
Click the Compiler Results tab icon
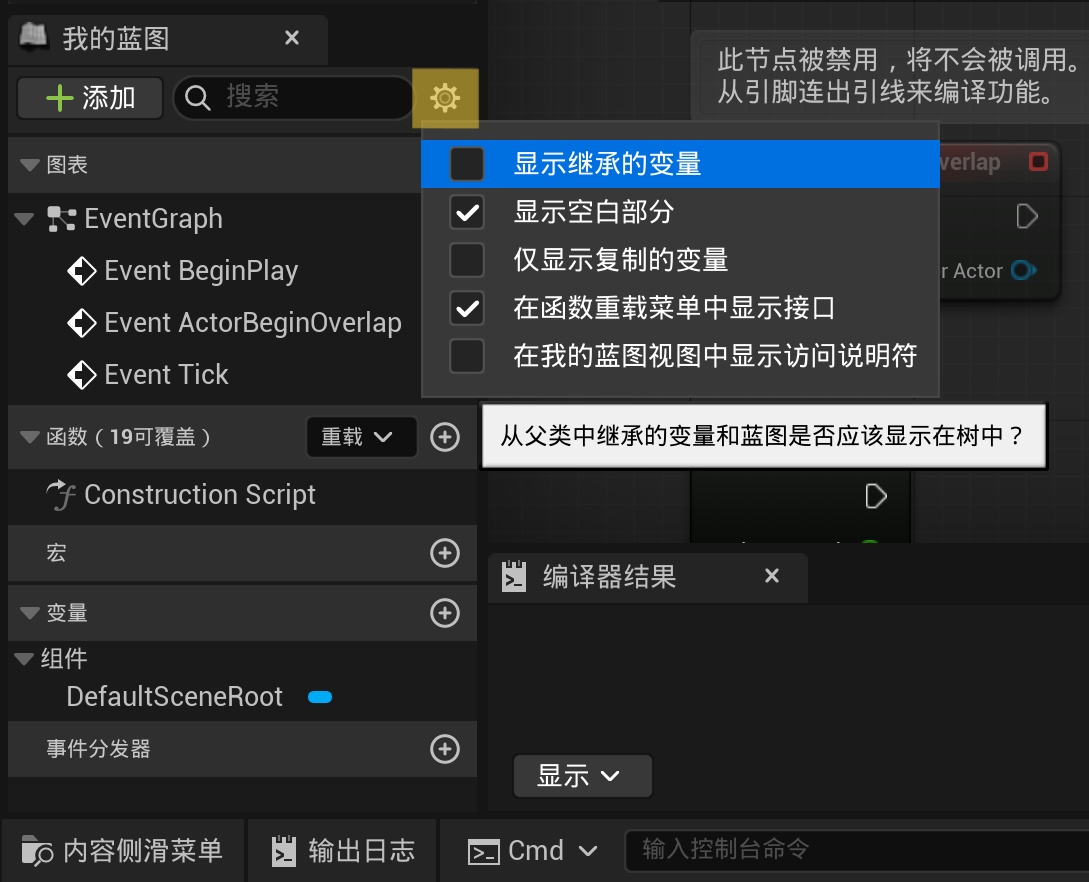tap(514, 577)
